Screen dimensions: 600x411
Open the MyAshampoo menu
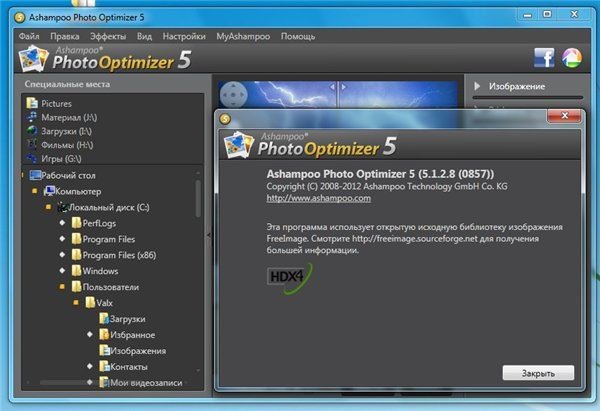[x=243, y=36]
